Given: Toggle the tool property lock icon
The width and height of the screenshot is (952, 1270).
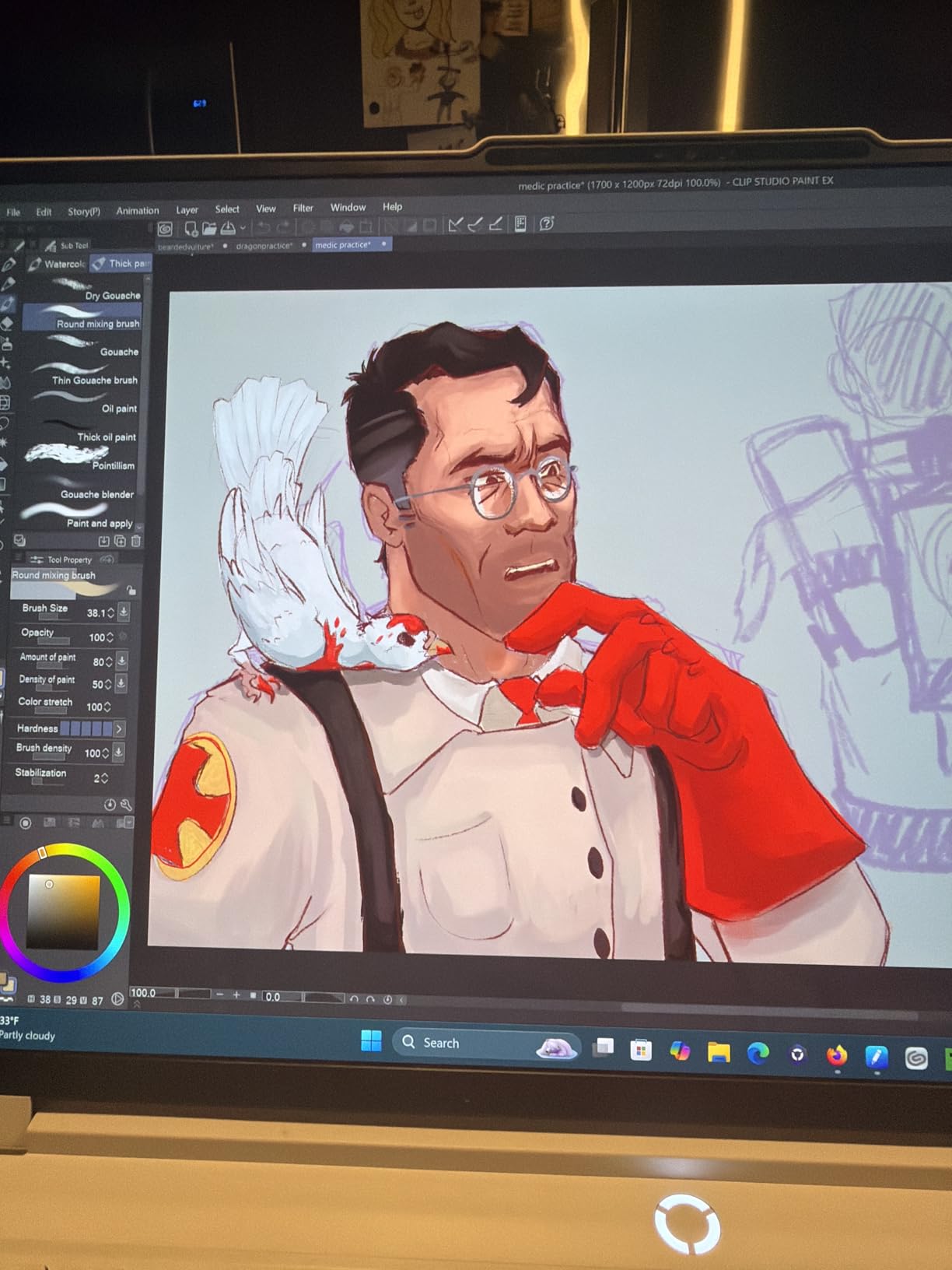Looking at the screenshot, I should coord(131,591).
